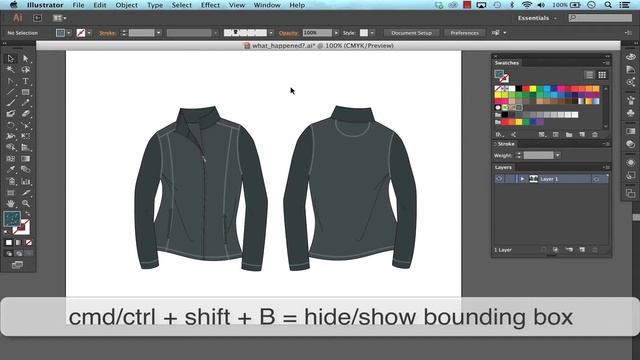The height and width of the screenshot is (360, 640).
Task: Select the Blend tool
Action: (x=25, y=169)
